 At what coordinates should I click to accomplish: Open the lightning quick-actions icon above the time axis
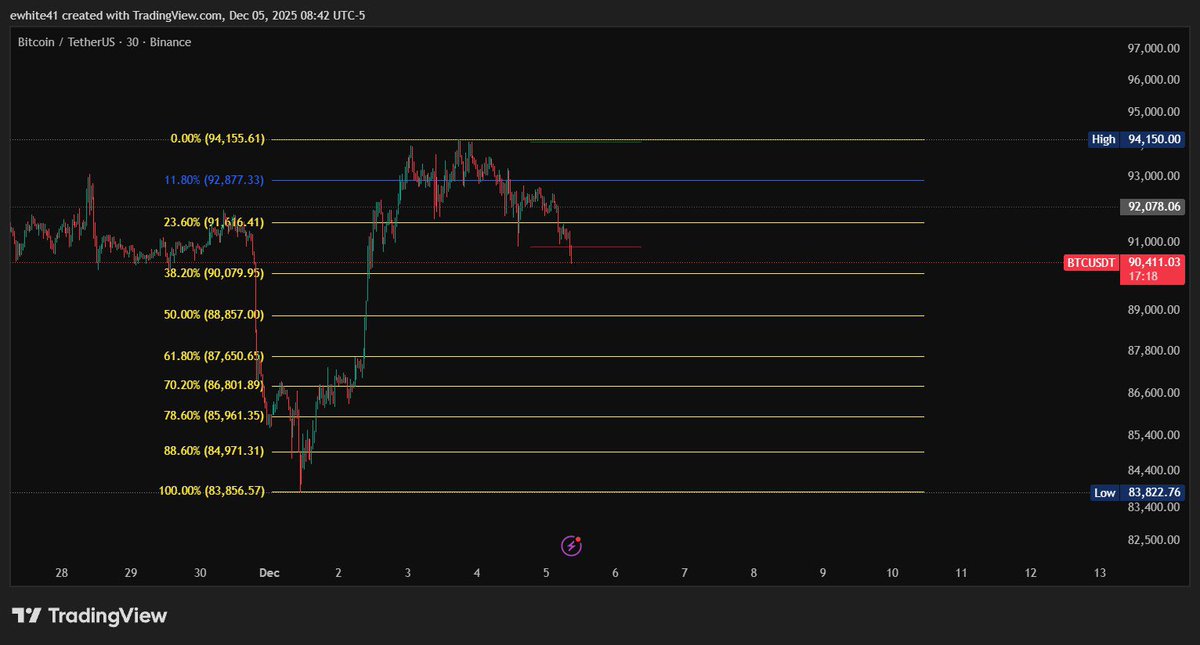(570, 545)
